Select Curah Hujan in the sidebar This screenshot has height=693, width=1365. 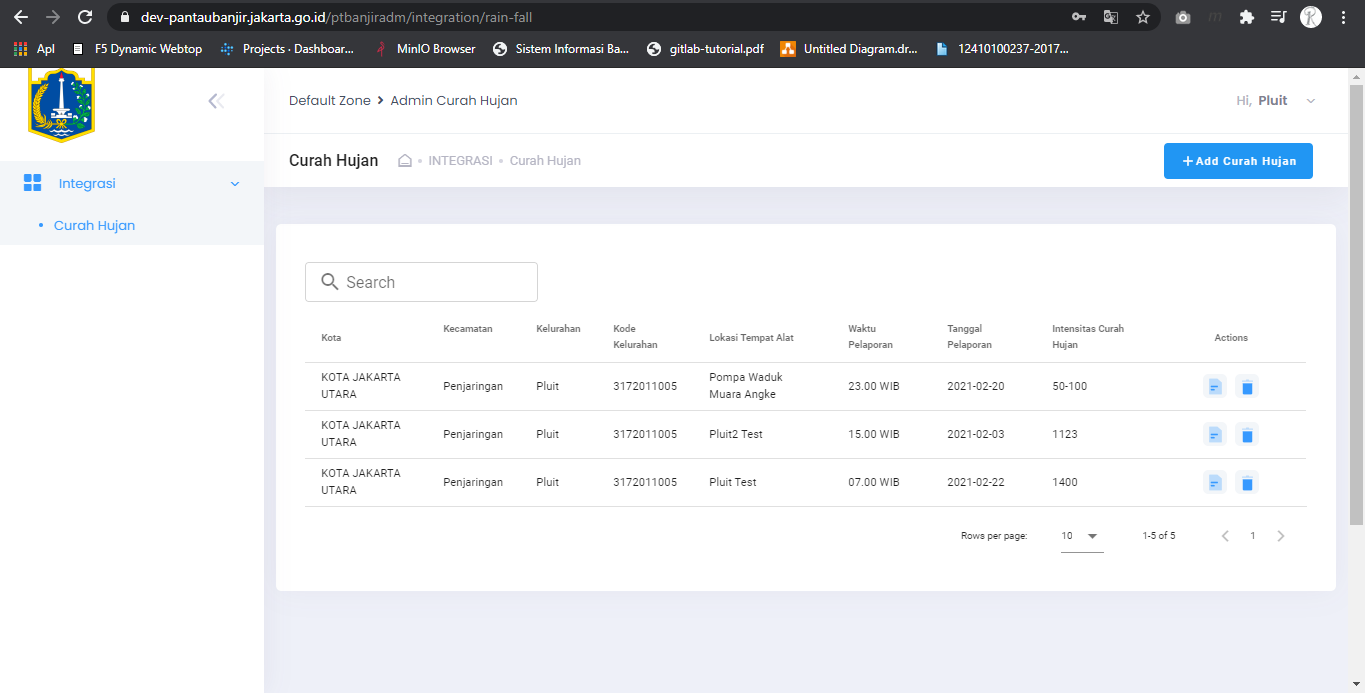[94, 226]
